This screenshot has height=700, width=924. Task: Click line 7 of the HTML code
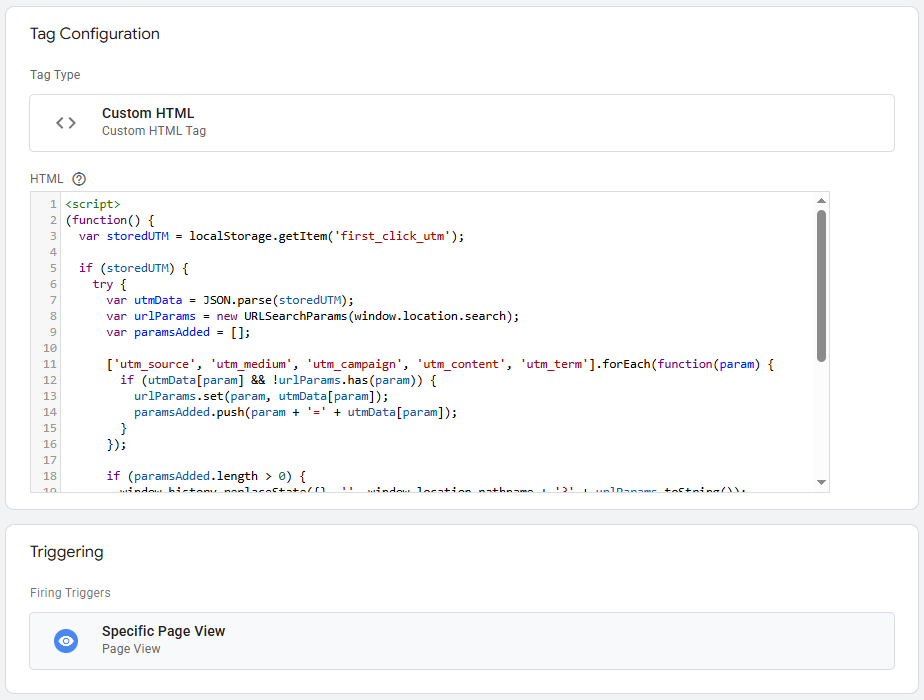300,299
